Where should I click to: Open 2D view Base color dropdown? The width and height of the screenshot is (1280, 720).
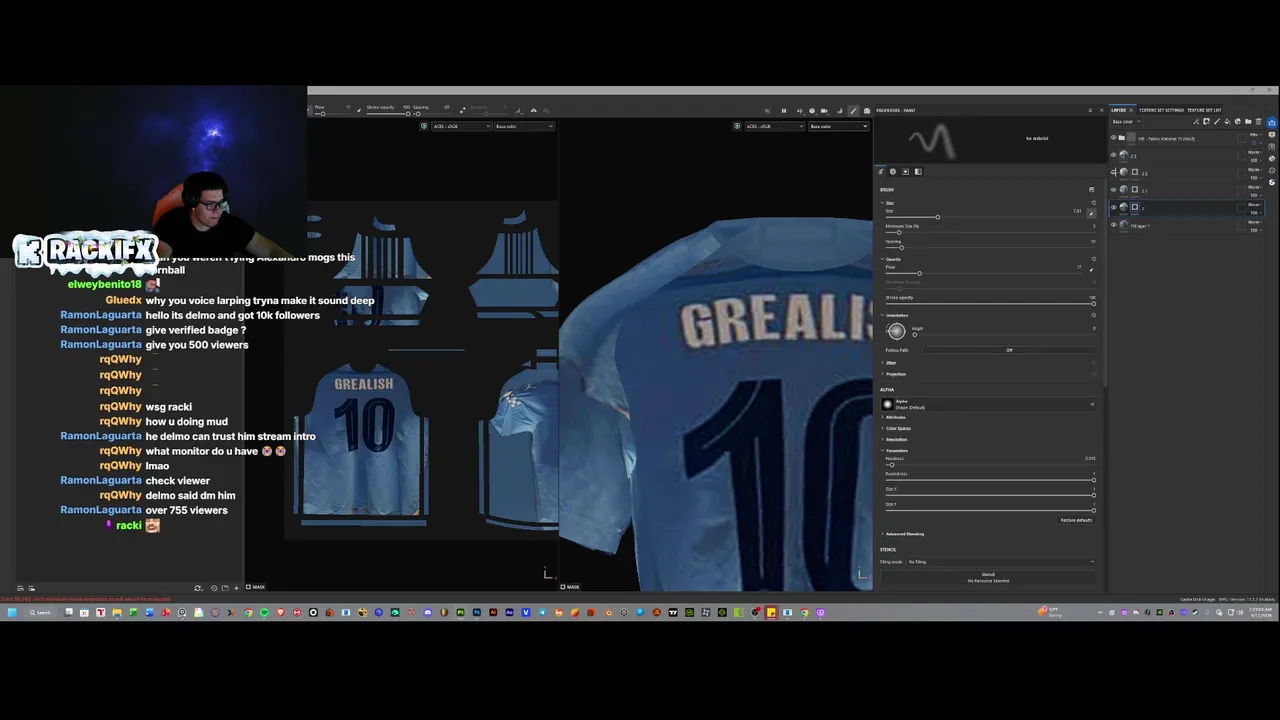pyautogui.click(x=524, y=126)
